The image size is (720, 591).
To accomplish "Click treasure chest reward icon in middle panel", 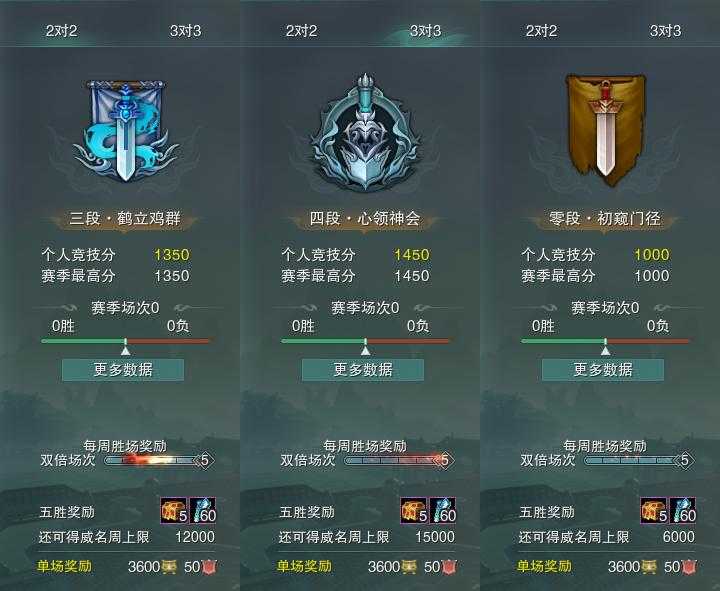I will pos(414,510).
